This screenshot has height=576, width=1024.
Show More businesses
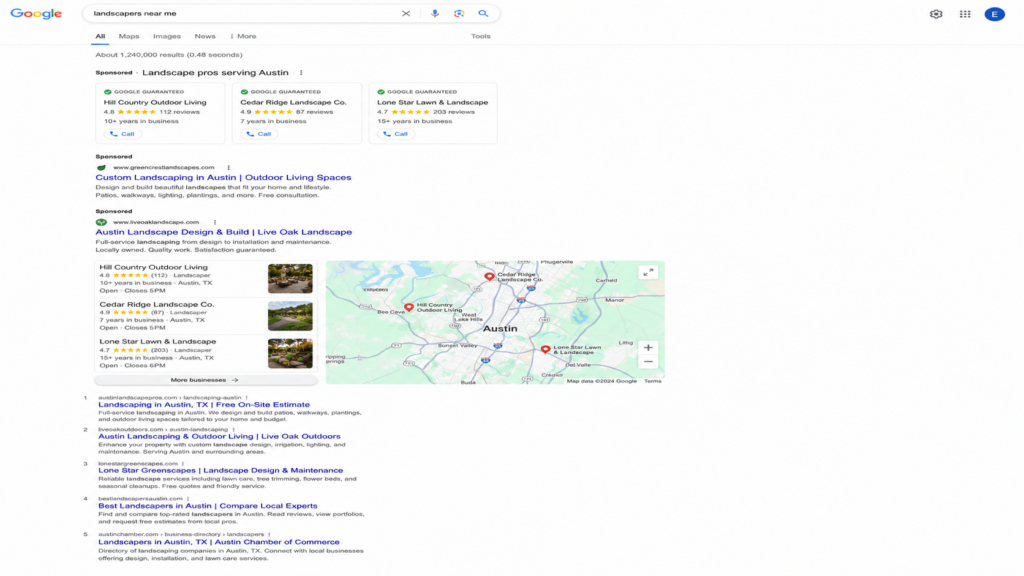pos(205,379)
